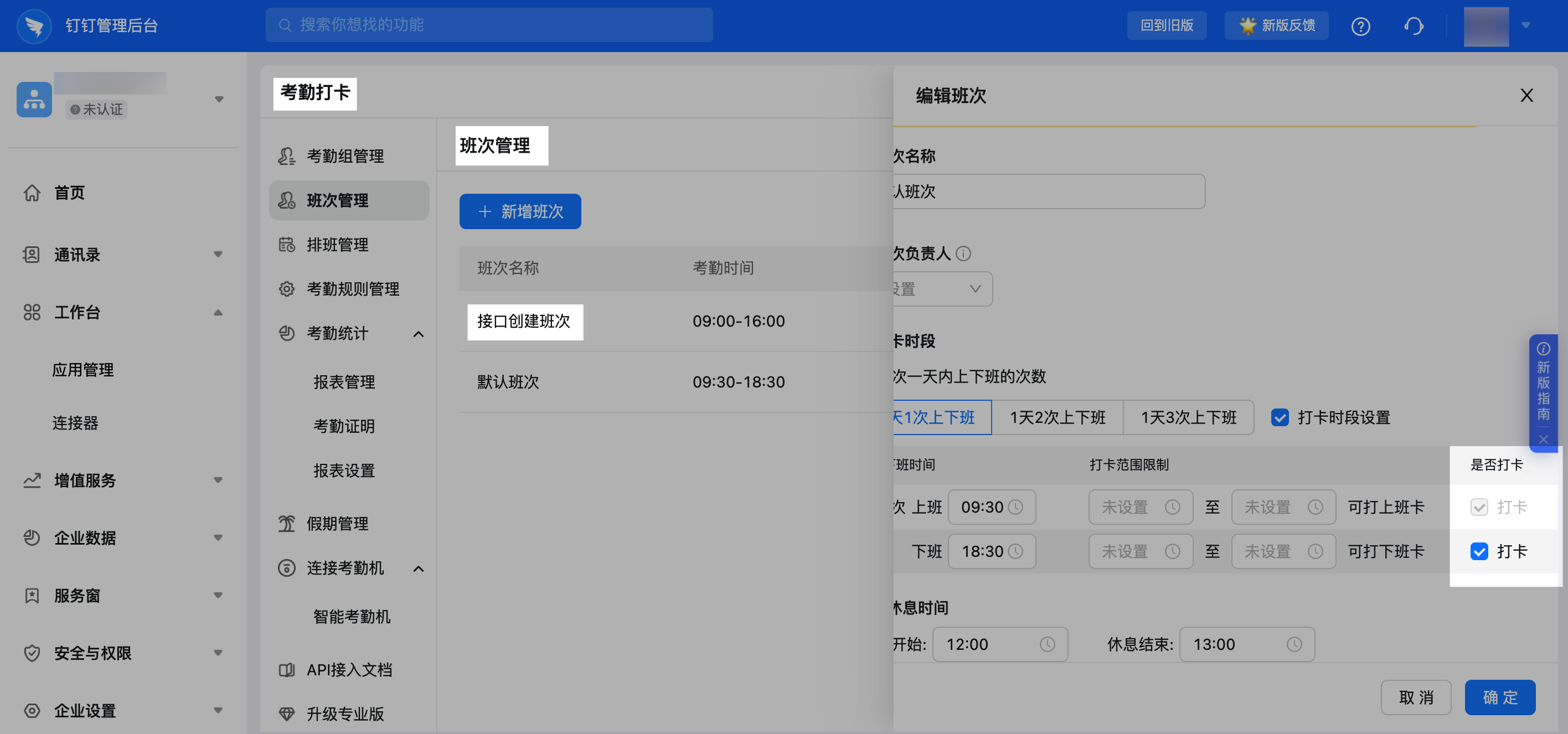Click the clock icon in 12:00 field
Viewport: 1568px width, 734px height.
pyautogui.click(x=1047, y=644)
